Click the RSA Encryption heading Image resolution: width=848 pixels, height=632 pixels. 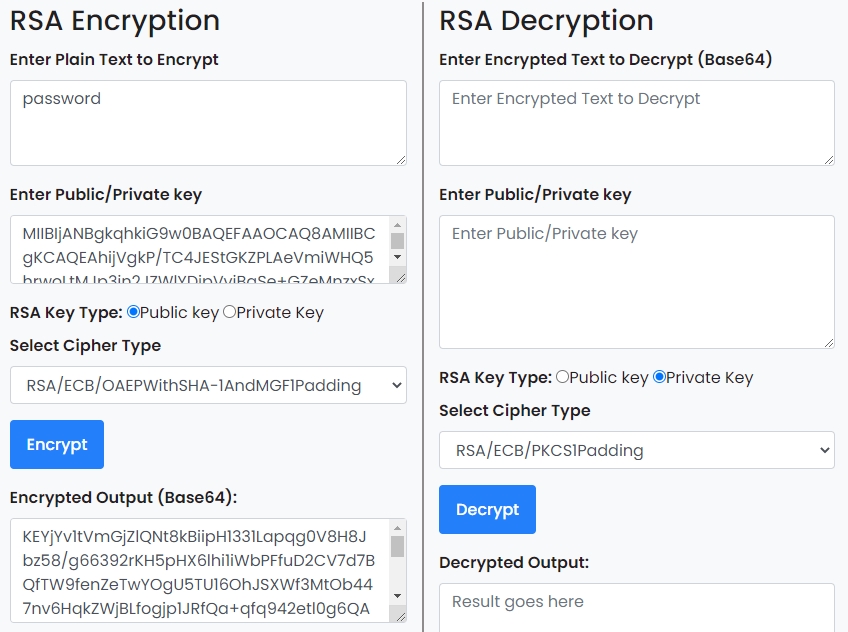[x=113, y=20]
